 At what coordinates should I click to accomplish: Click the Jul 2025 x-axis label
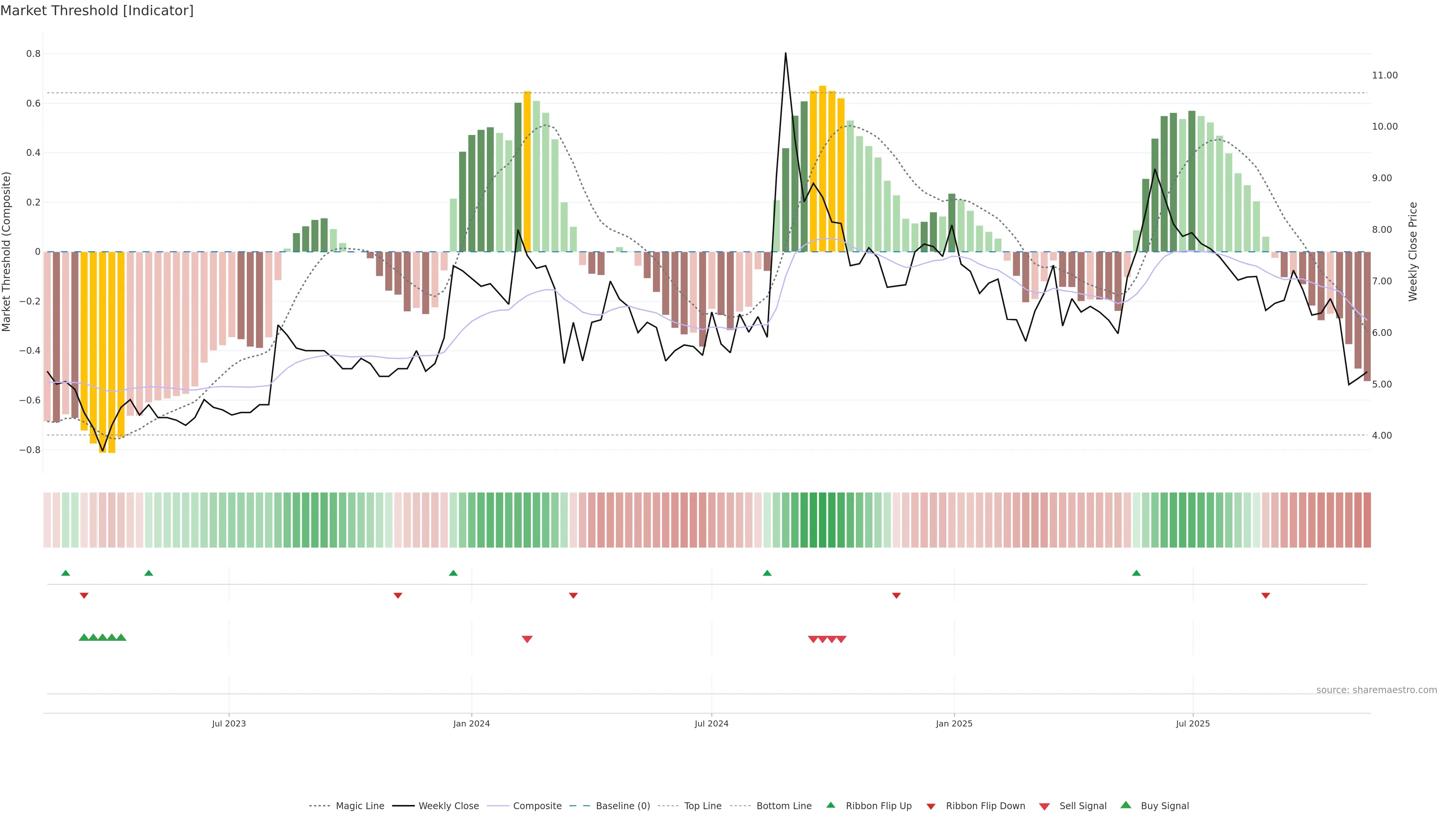1192,723
